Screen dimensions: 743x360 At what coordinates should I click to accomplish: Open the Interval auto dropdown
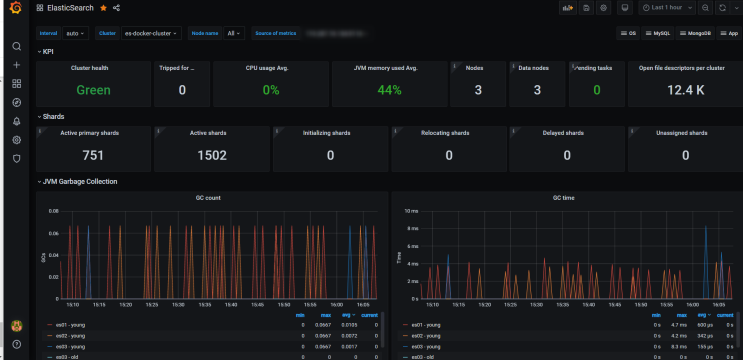click(75, 33)
